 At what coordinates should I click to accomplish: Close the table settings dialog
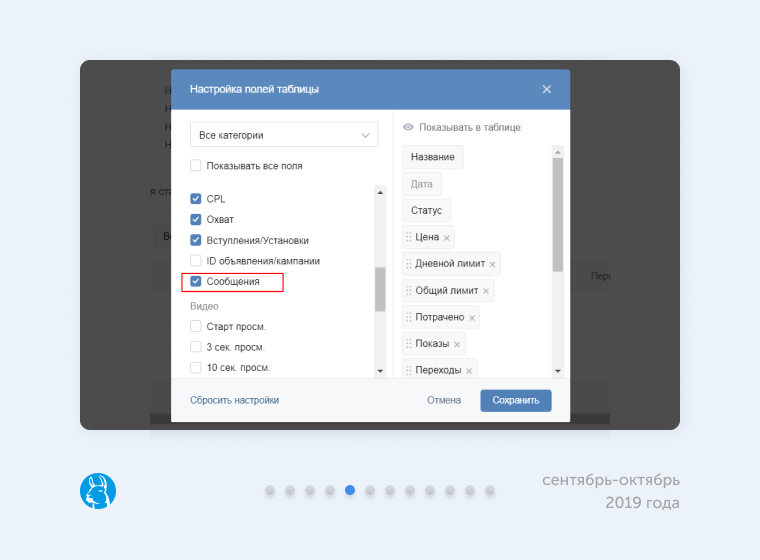click(547, 89)
